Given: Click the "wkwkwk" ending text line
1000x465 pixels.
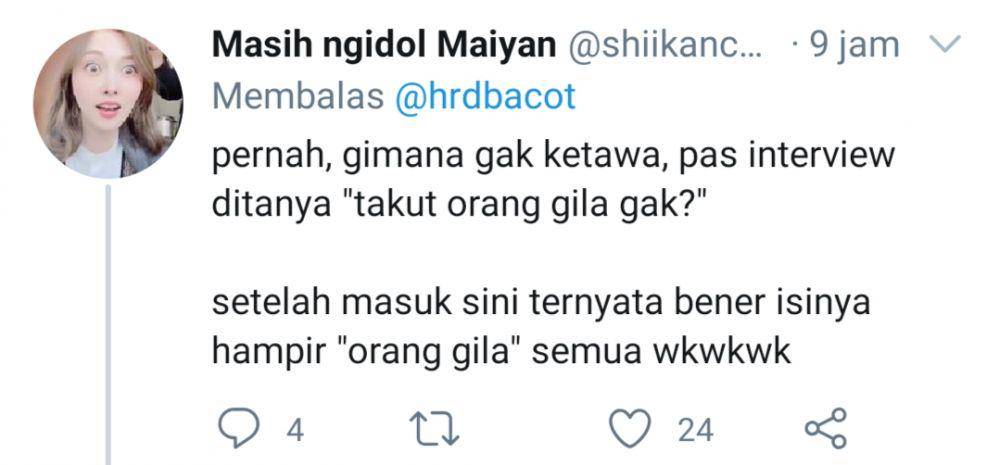Looking at the screenshot, I should point(501,354).
